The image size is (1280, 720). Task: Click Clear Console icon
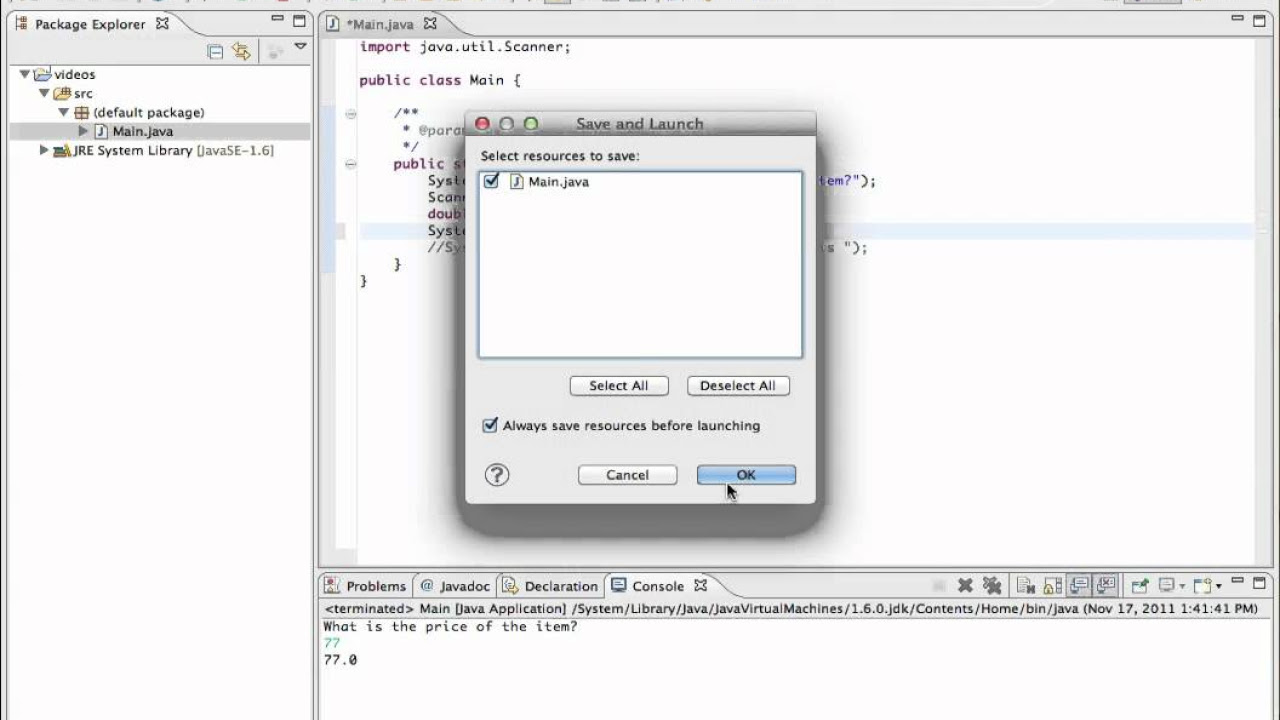pos(1026,585)
